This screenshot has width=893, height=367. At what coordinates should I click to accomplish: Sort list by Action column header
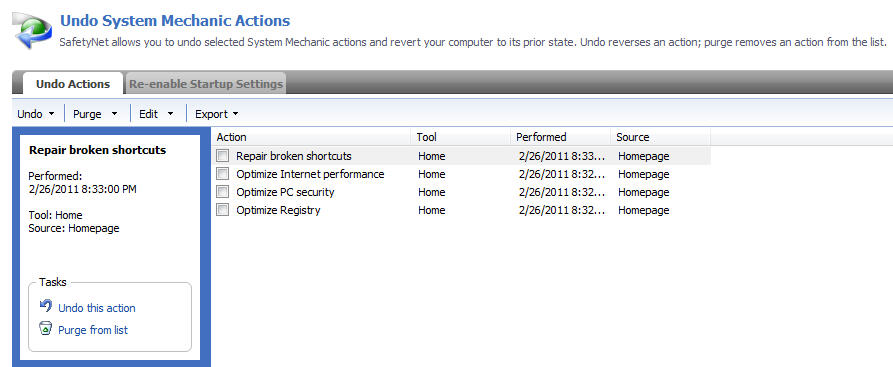(x=312, y=137)
